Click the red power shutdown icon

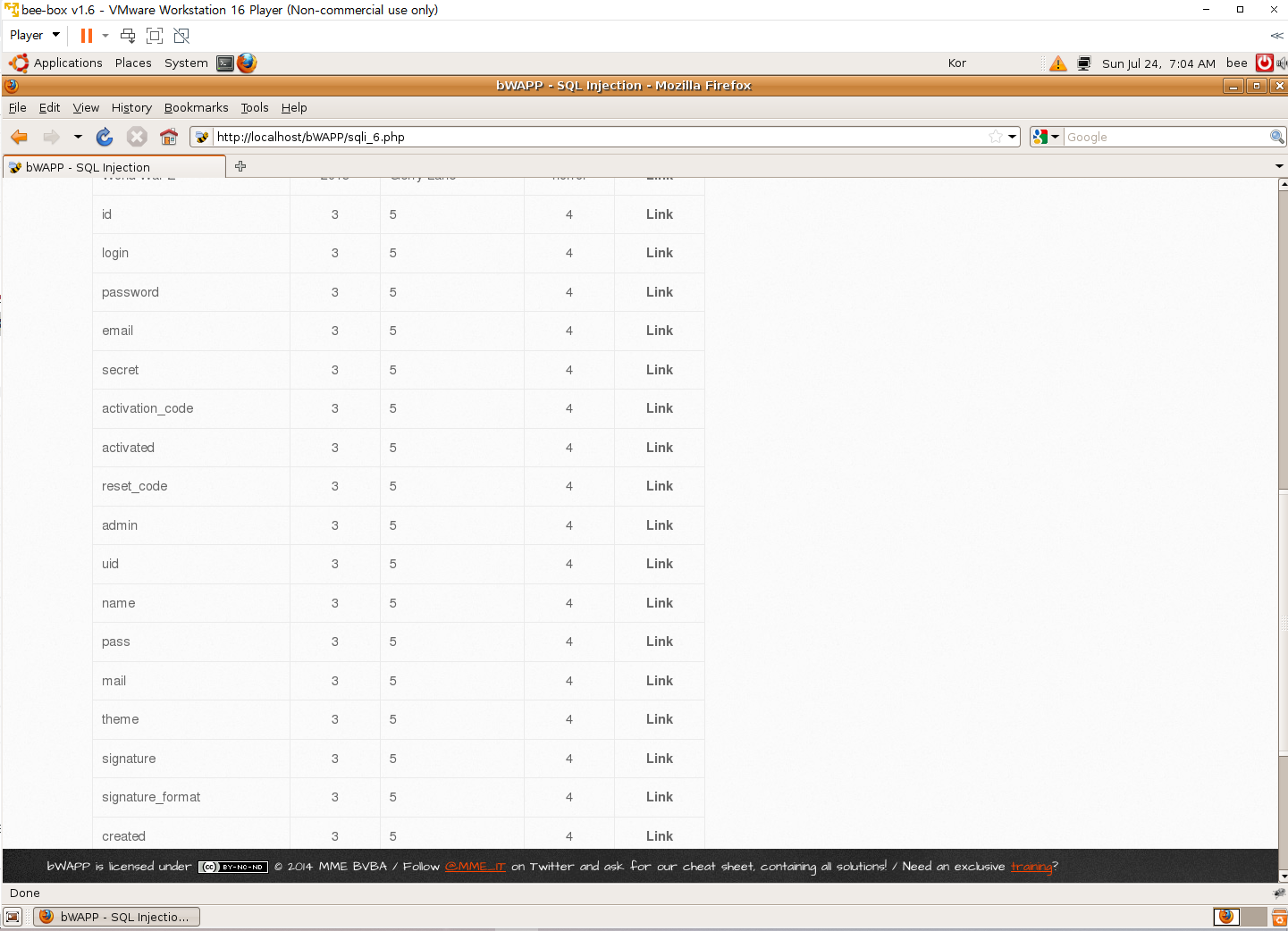(1265, 63)
